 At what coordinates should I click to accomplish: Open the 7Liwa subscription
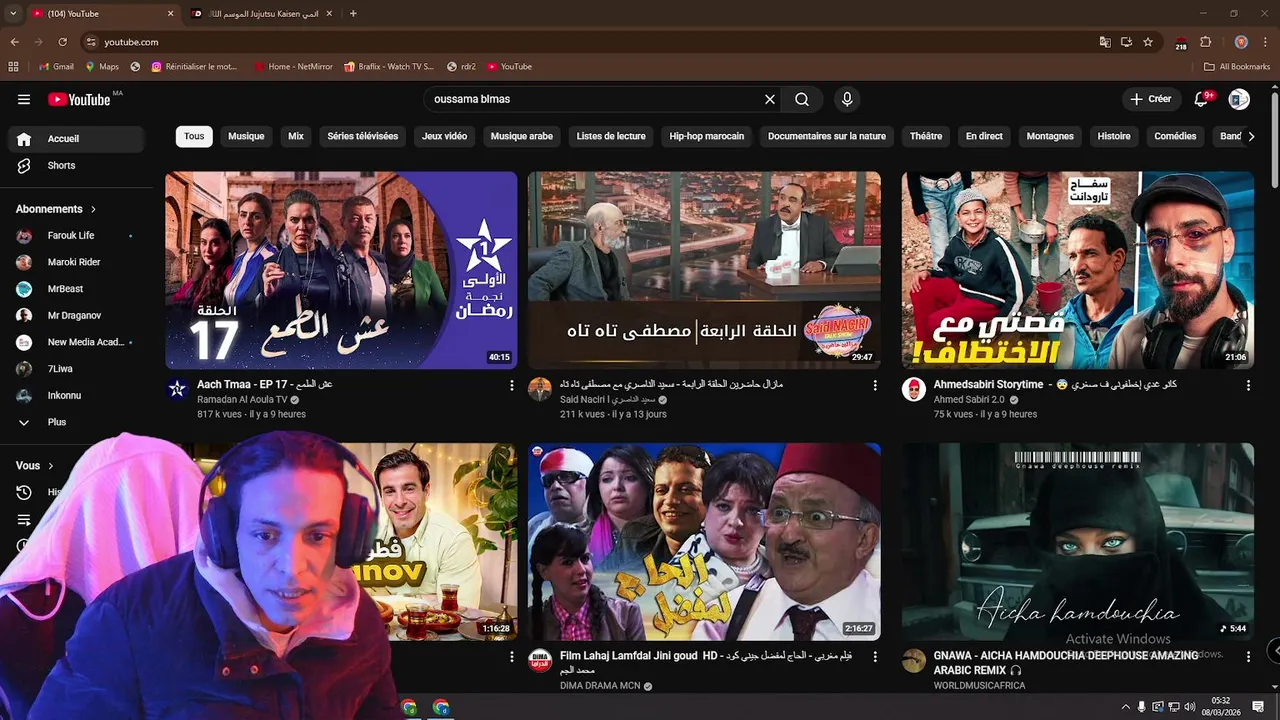pyautogui.click(x=76, y=369)
